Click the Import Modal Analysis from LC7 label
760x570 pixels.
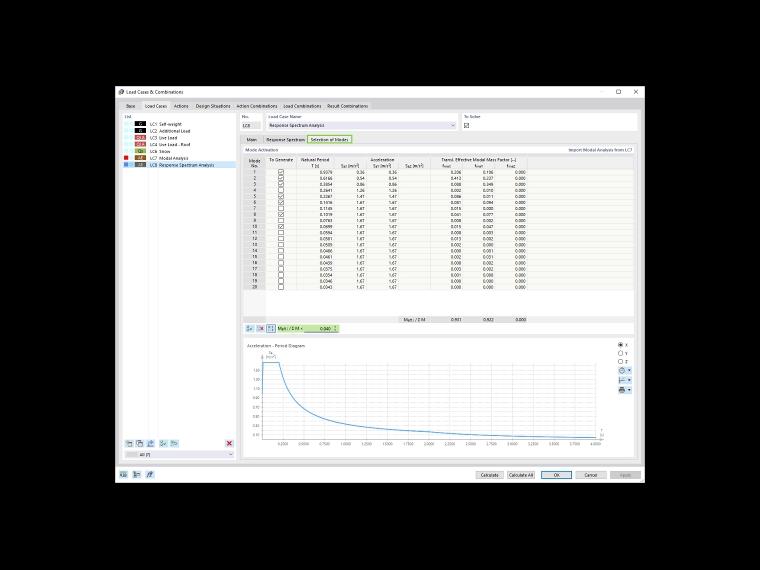click(600, 150)
